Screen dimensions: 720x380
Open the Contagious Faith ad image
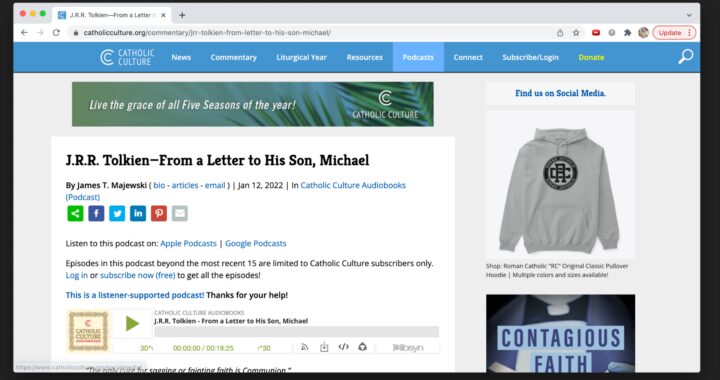pos(561,333)
